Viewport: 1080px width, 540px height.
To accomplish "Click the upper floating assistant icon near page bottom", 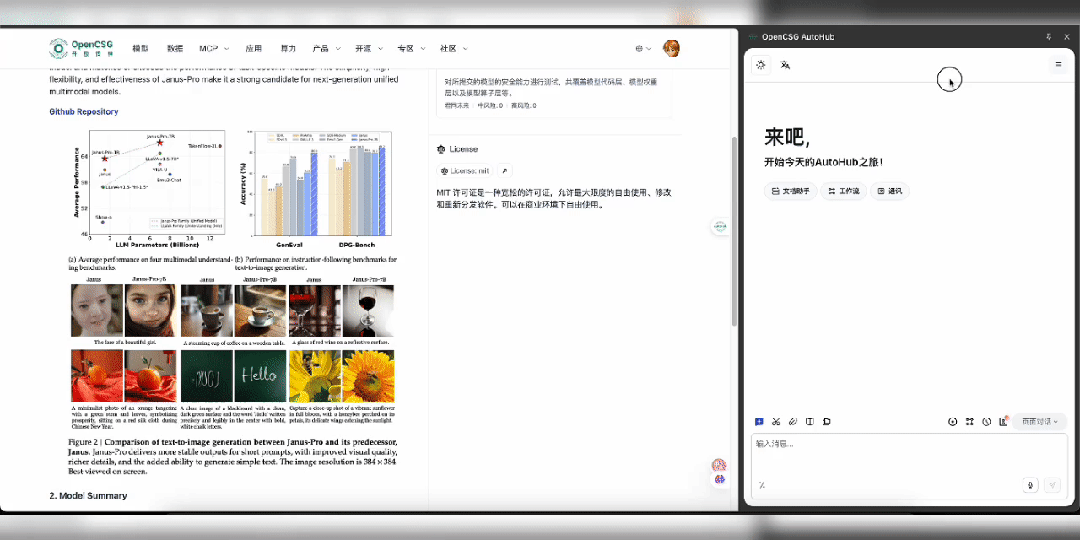I will pyautogui.click(x=719, y=466).
